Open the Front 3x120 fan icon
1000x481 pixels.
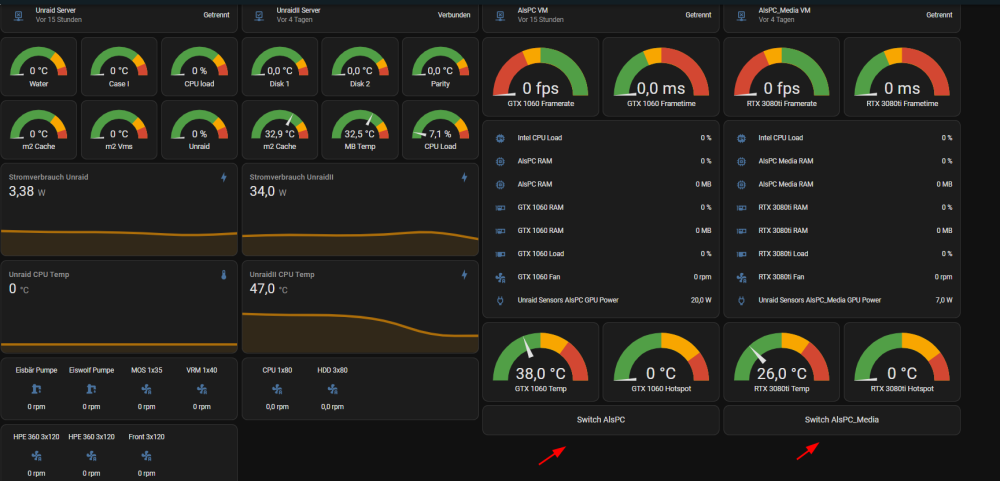tap(147, 455)
